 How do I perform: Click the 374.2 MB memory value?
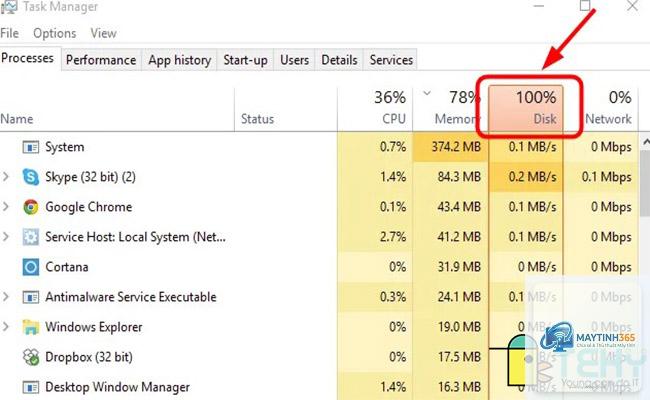456,147
